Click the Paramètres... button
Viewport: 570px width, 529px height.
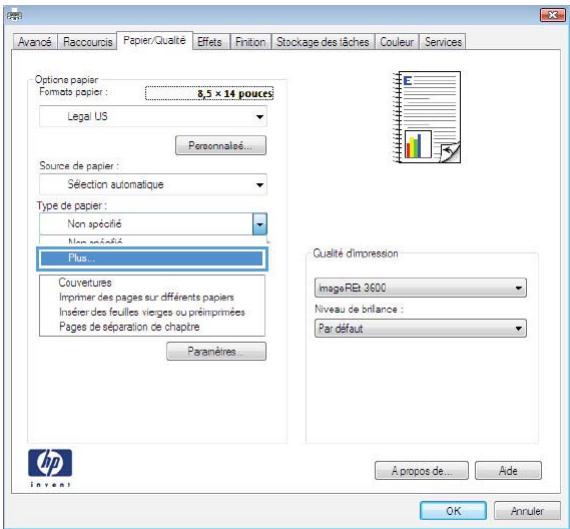(216, 352)
